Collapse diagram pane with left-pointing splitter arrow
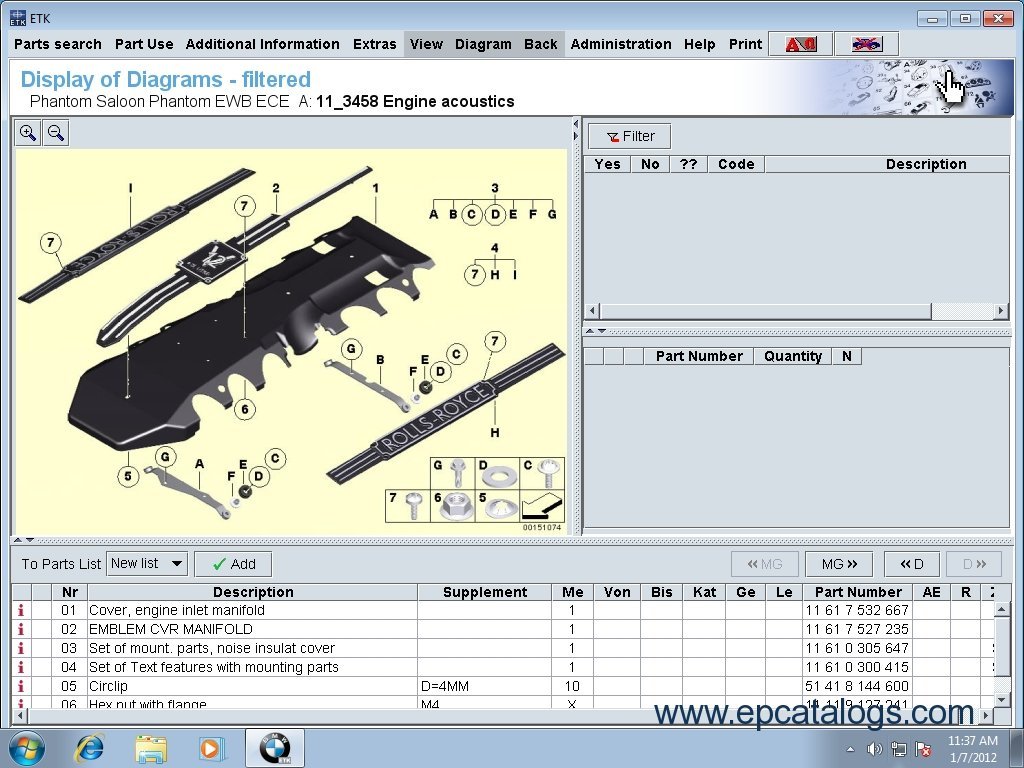Screen dimensions: 1024x768 (x=575, y=123)
